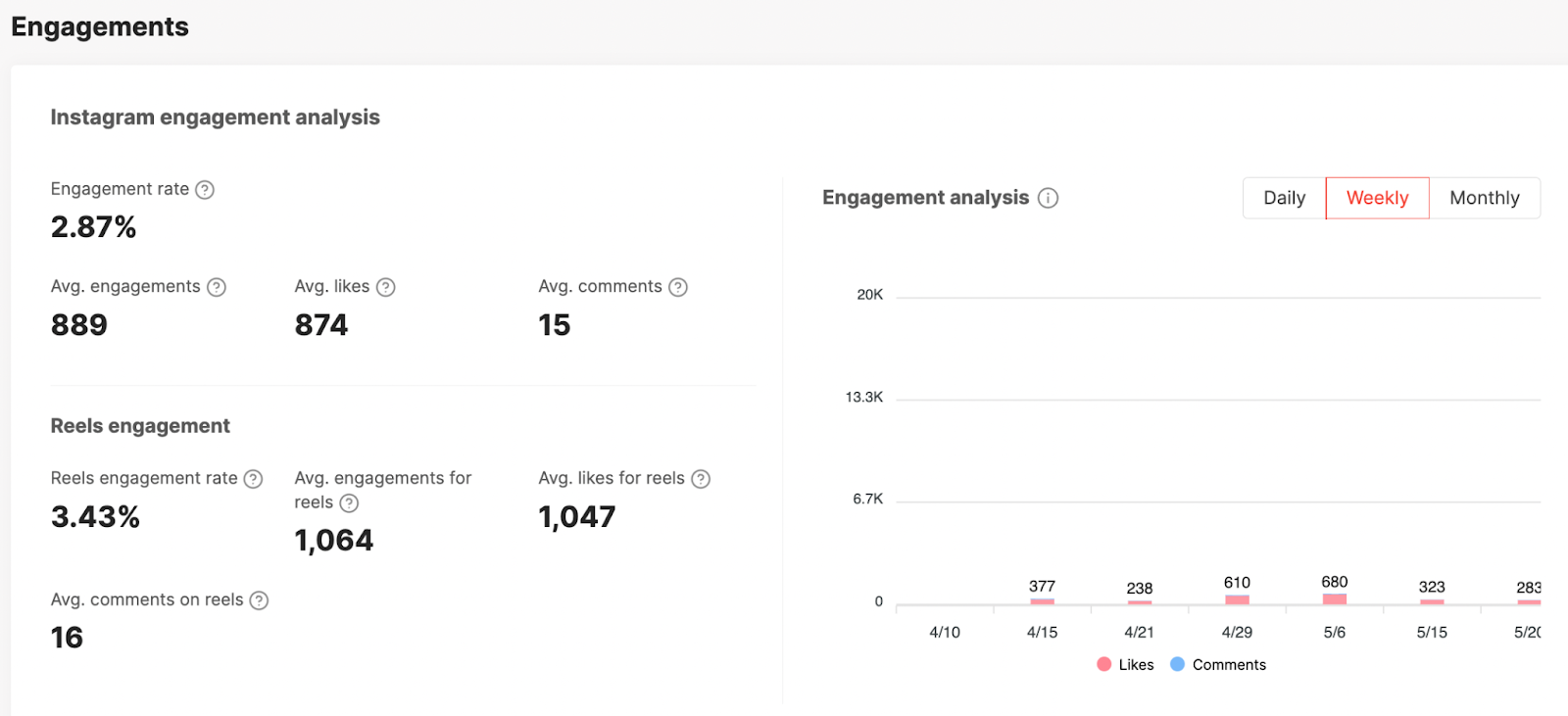Click the 4/10 x-axis date label

(945, 633)
